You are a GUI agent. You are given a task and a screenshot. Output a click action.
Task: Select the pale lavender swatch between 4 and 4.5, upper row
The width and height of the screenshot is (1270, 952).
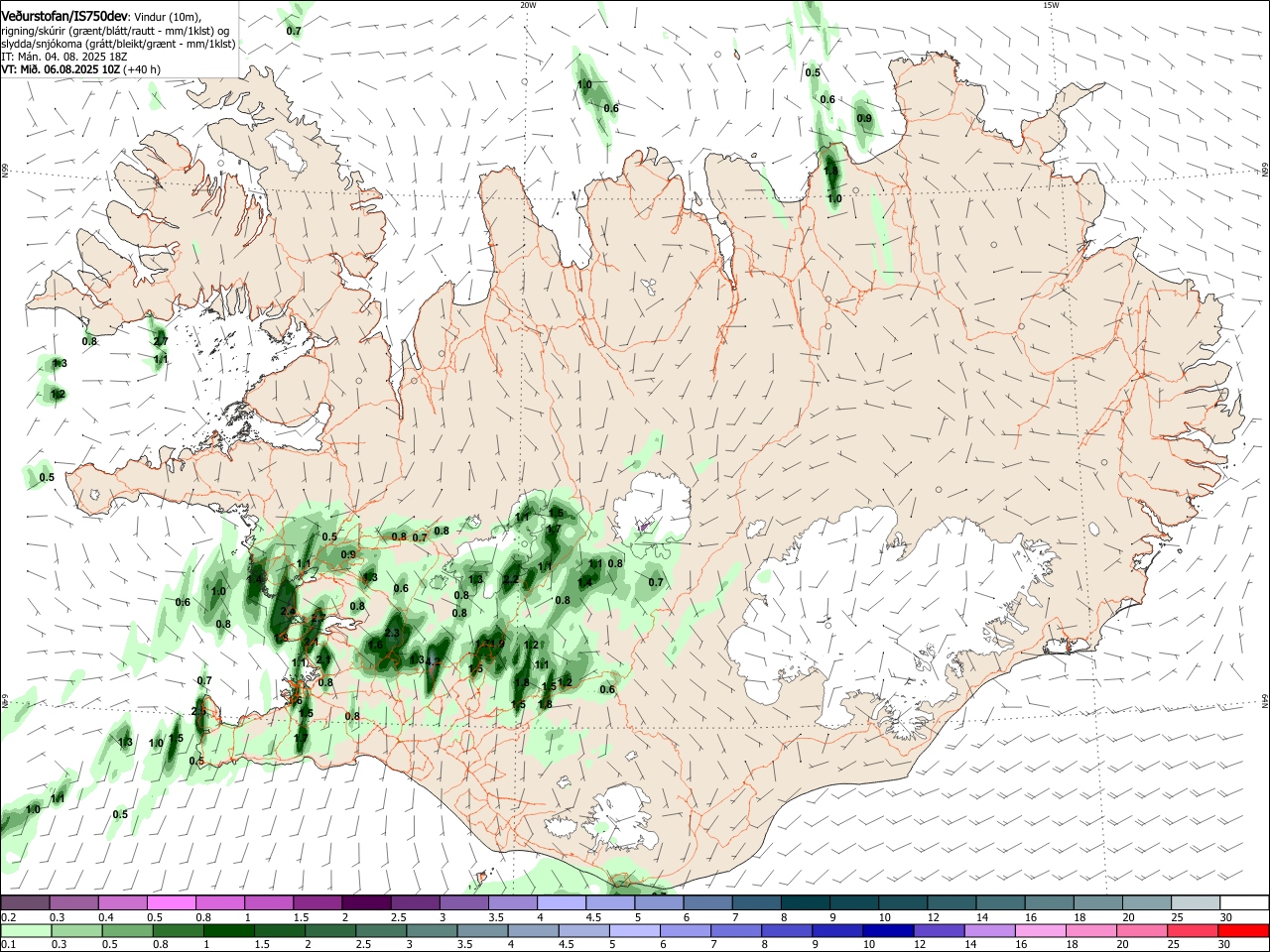(562, 902)
